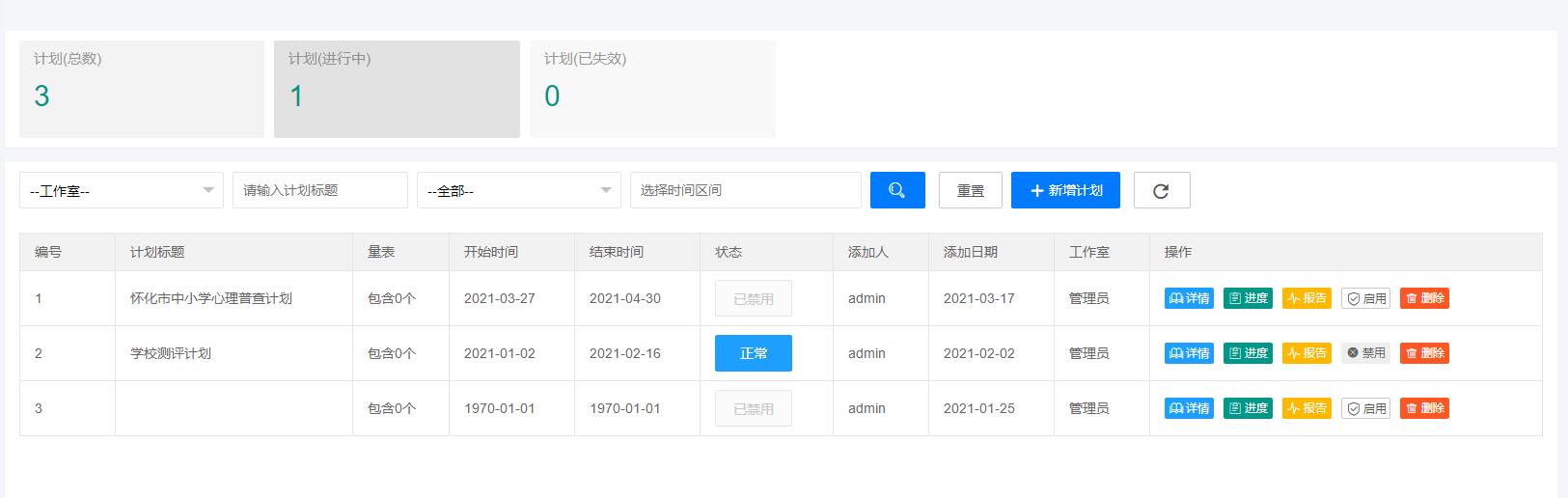Select the 计划(总数) card
The image size is (1568, 498).
142,89
